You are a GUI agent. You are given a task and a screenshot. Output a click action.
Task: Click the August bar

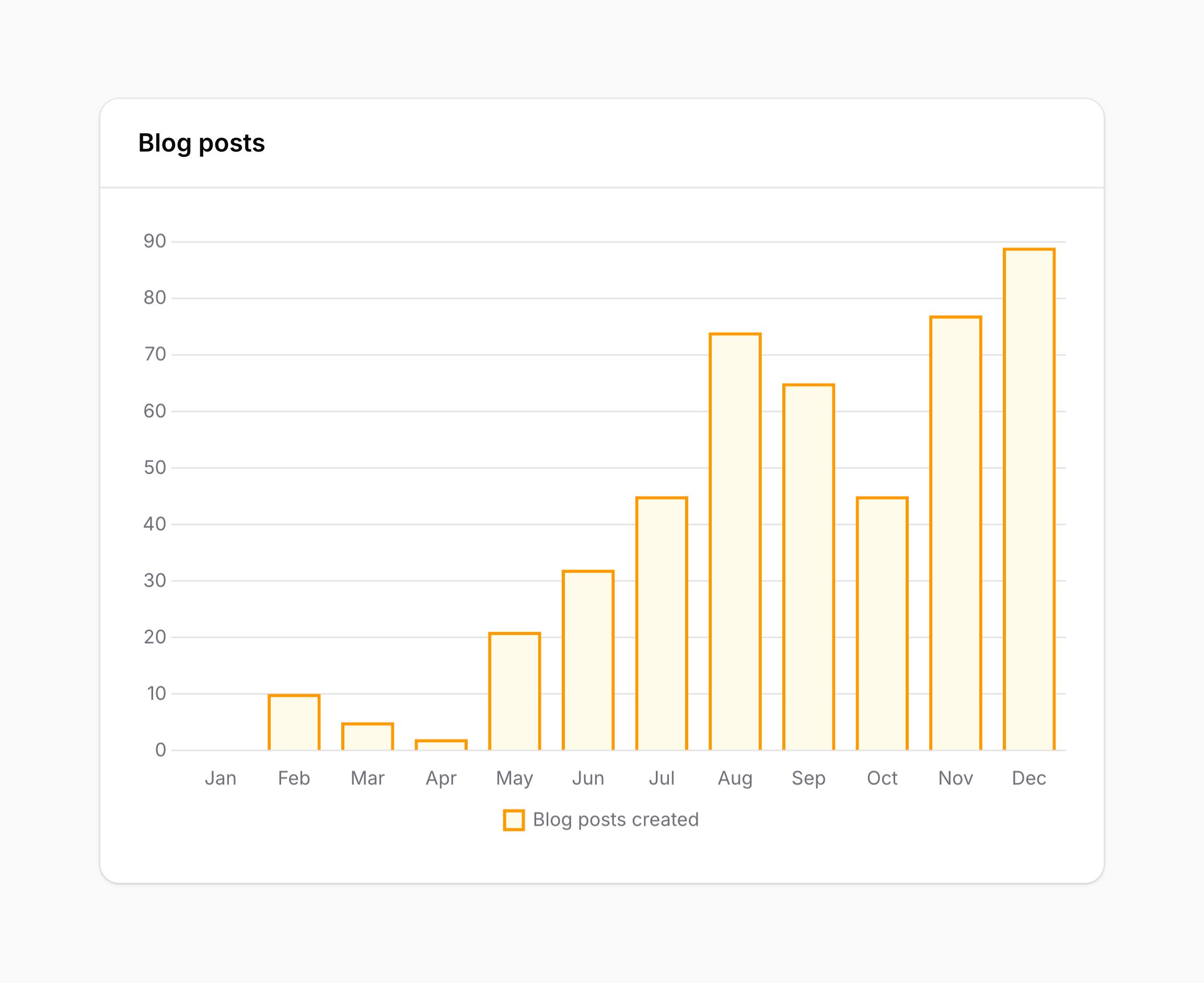[x=735, y=542]
